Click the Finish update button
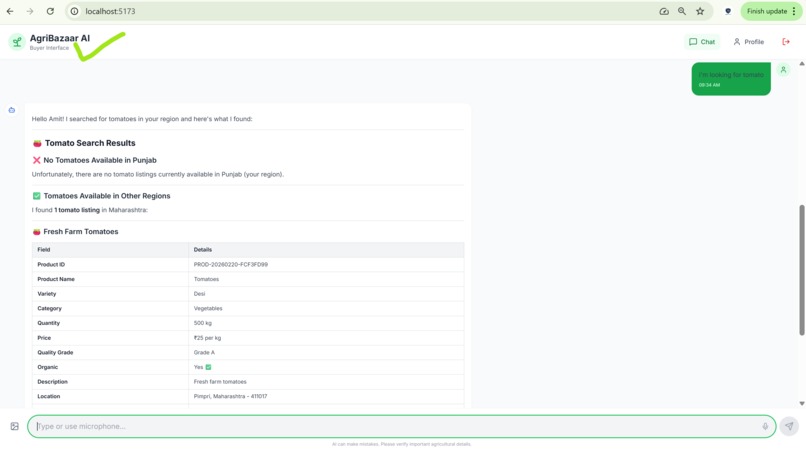 pos(771,11)
